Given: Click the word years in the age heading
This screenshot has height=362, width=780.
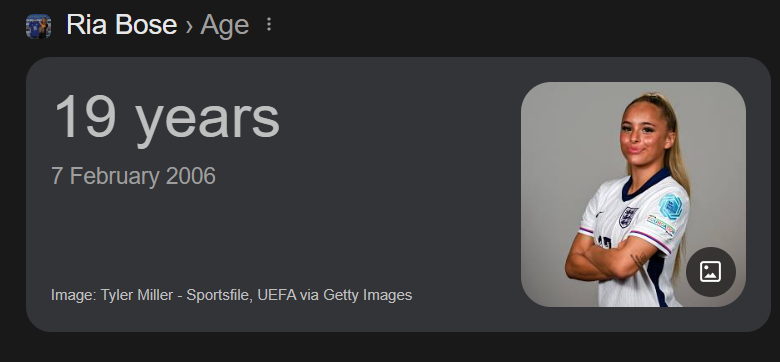Looking at the screenshot, I should pos(207,121).
